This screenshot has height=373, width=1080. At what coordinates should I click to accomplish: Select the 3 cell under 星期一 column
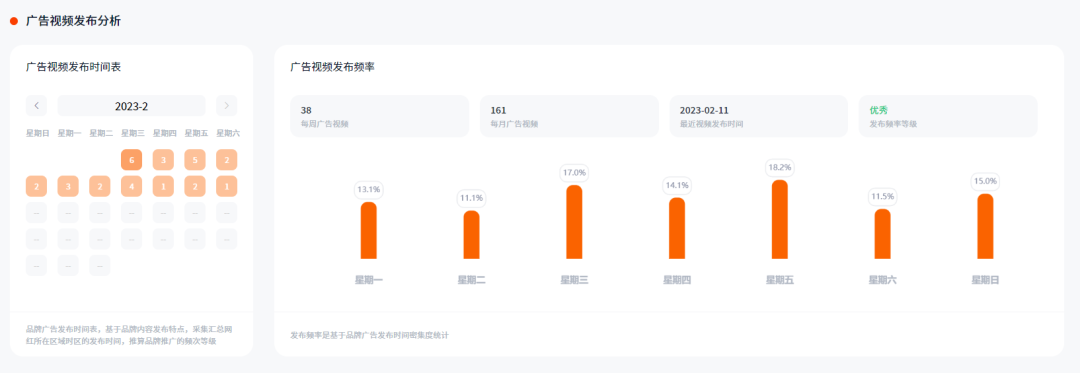click(68, 186)
